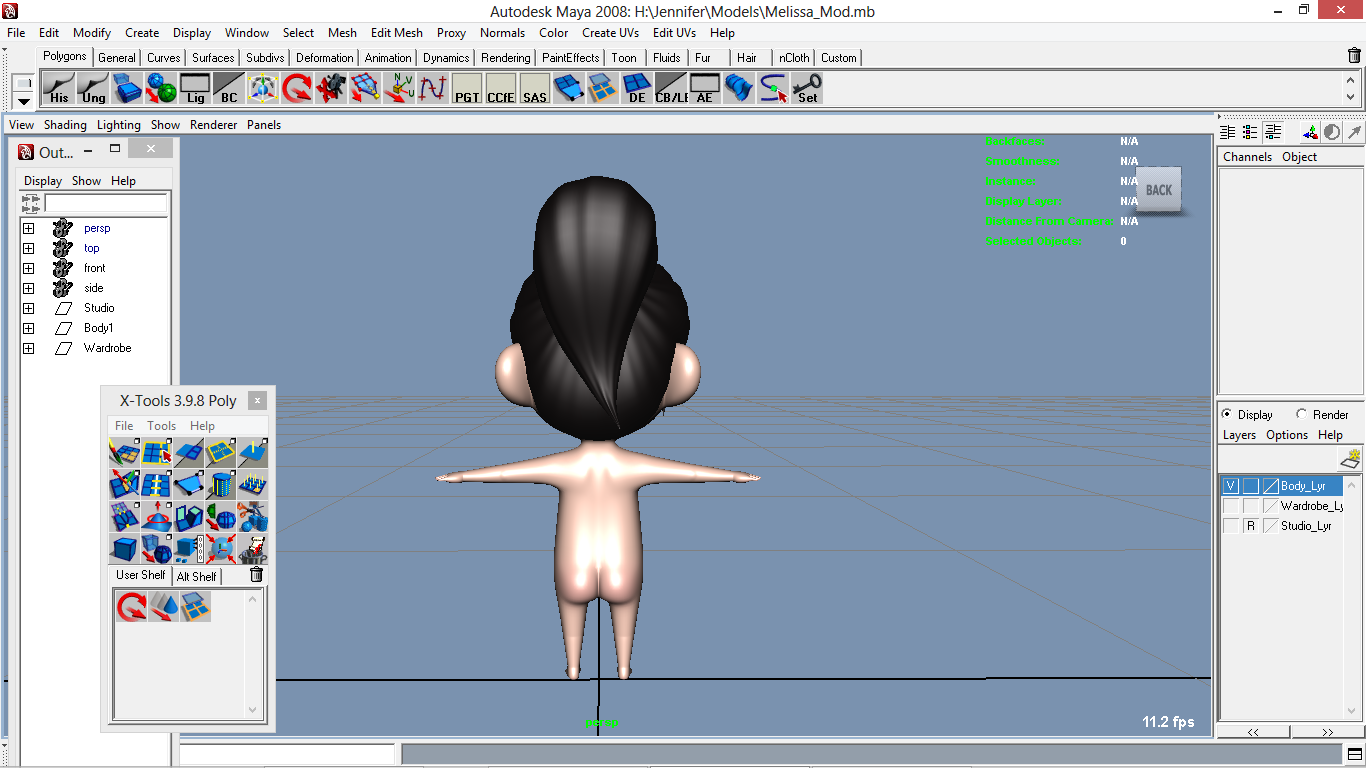Toggle visibility box of Studio_Lyr
The width and height of the screenshot is (1366, 768).
tap(1231, 526)
